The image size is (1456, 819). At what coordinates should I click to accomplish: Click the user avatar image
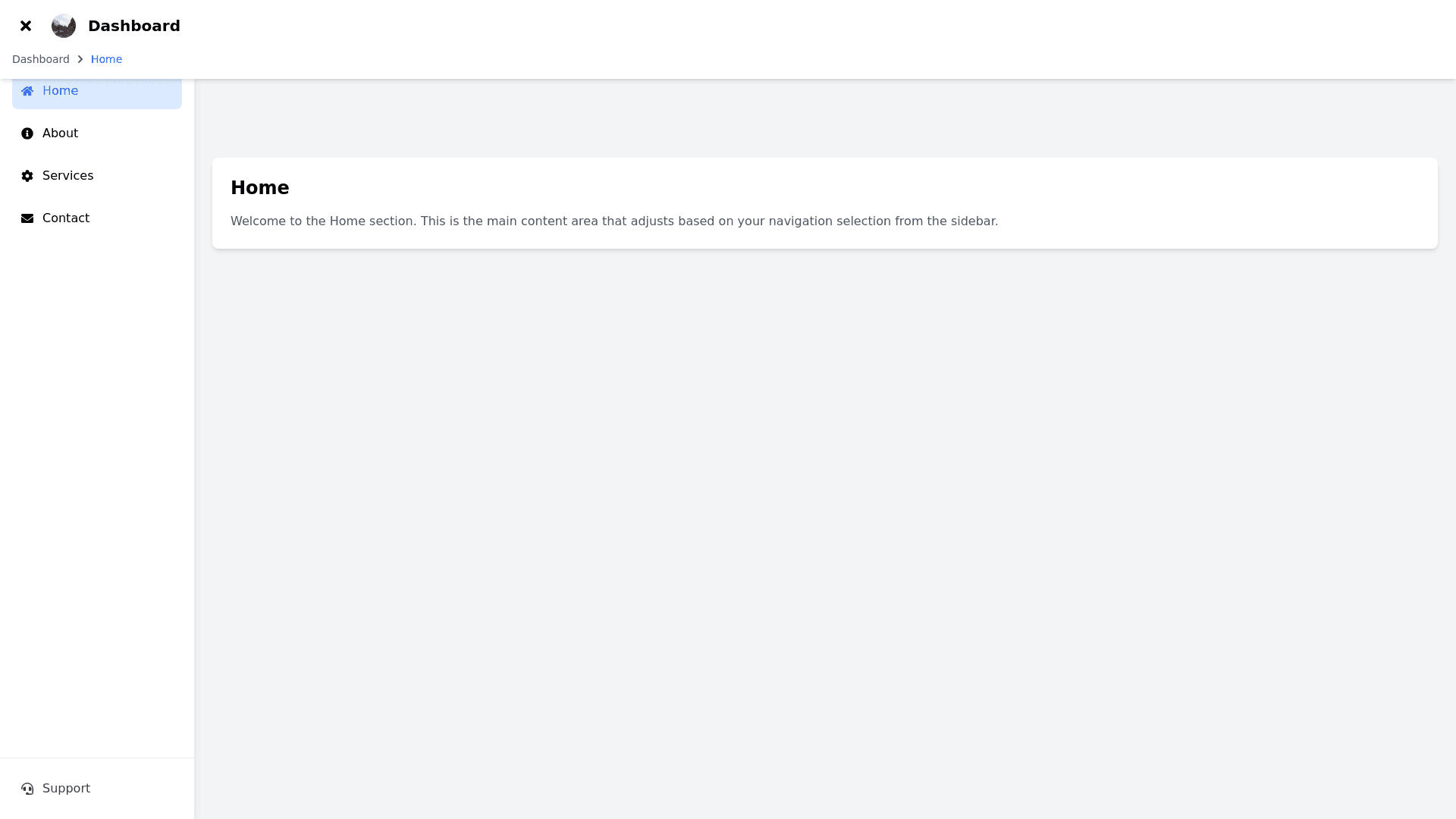tap(64, 26)
